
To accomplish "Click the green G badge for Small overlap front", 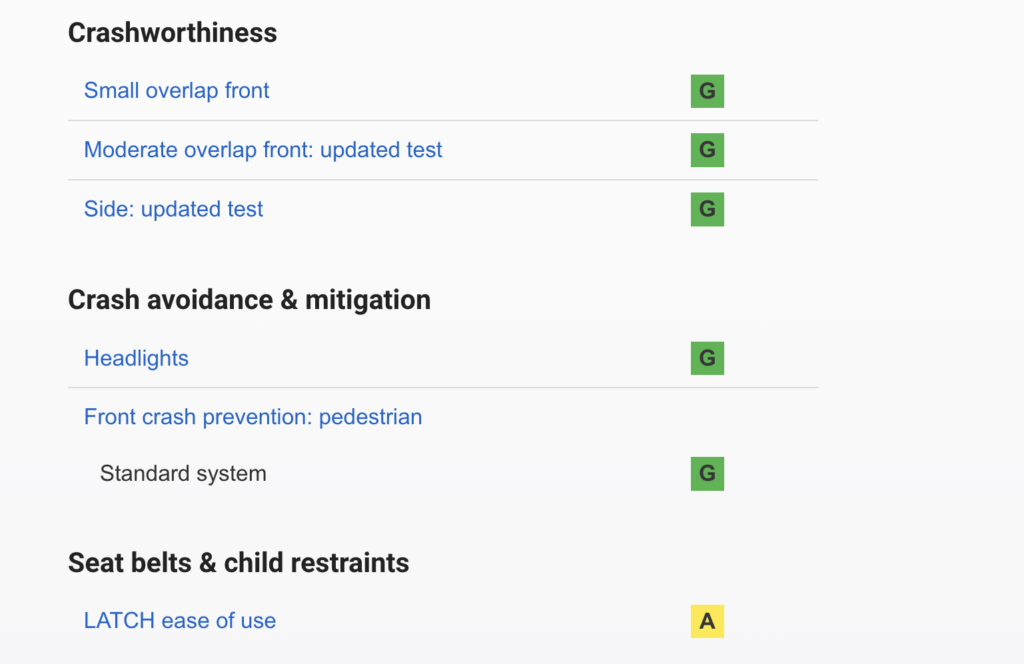I will [707, 91].
